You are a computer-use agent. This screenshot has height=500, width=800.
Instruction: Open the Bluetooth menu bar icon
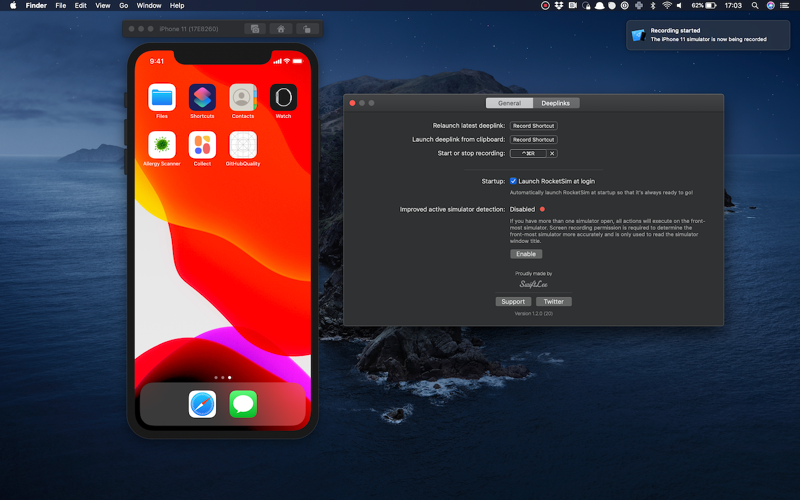[653, 6]
